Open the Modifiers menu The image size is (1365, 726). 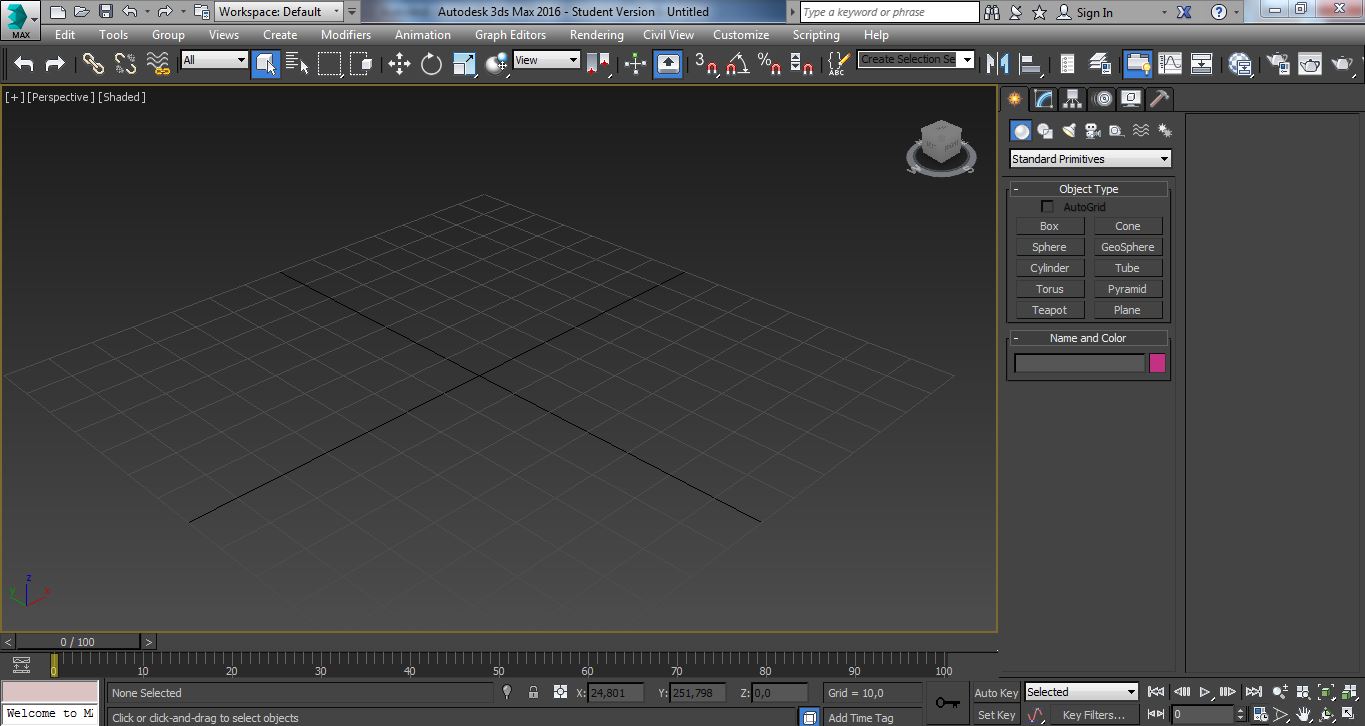[345, 34]
